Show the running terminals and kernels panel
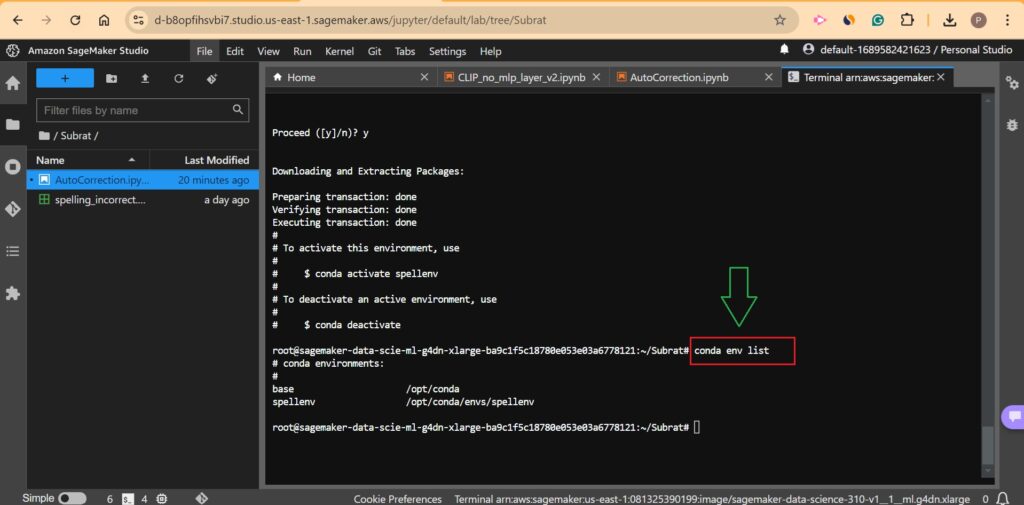The width and height of the screenshot is (1024, 505). pyautogui.click(x=13, y=167)
